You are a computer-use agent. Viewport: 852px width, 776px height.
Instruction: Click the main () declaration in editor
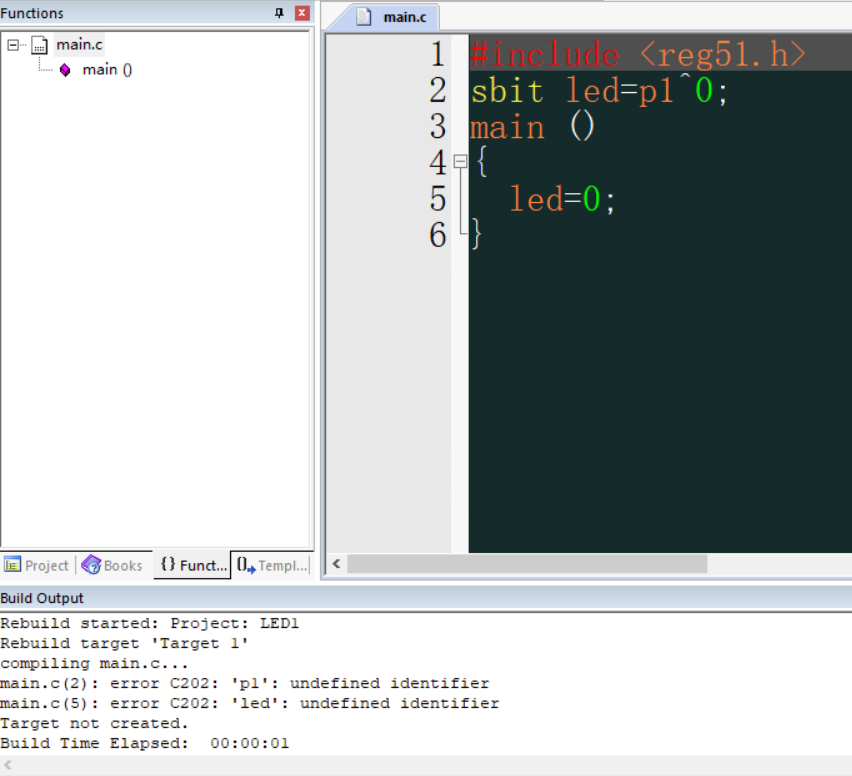532,127
